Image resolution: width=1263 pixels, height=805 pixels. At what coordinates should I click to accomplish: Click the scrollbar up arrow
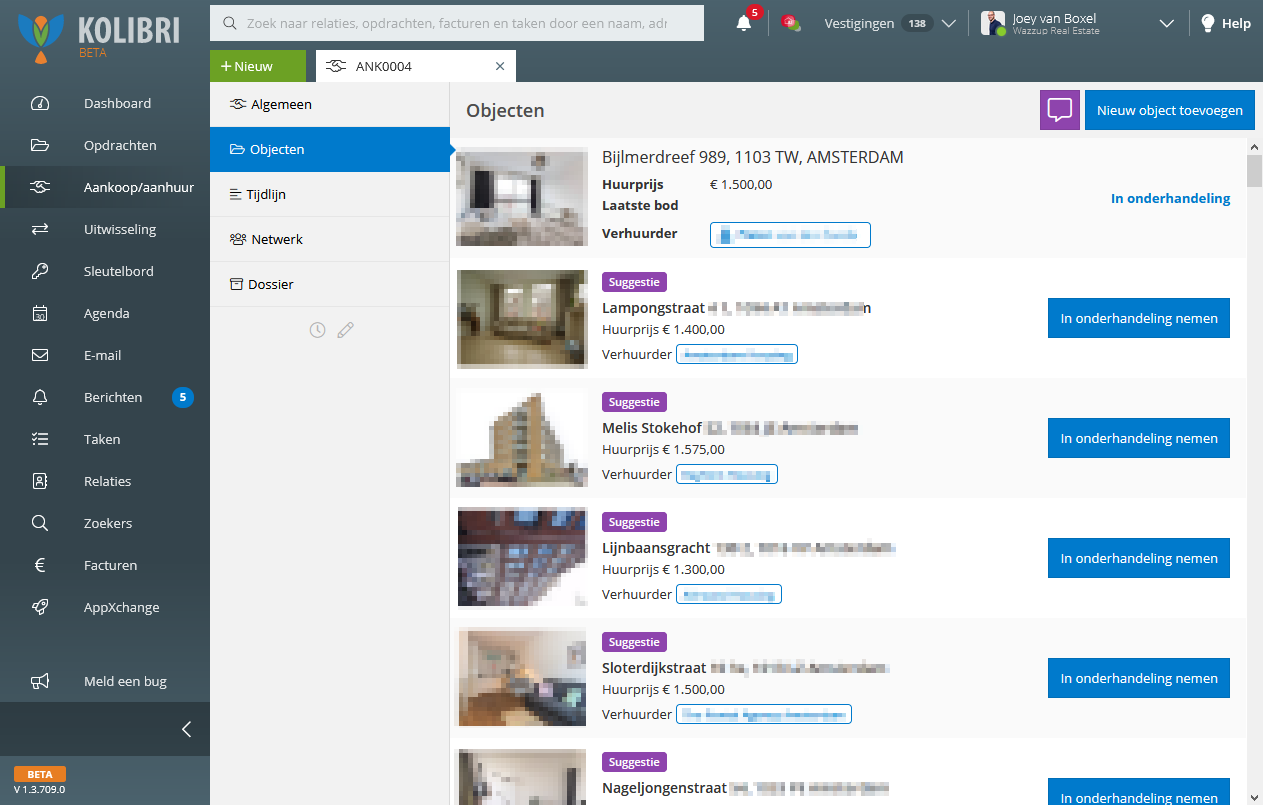[x=1254, y=147]
